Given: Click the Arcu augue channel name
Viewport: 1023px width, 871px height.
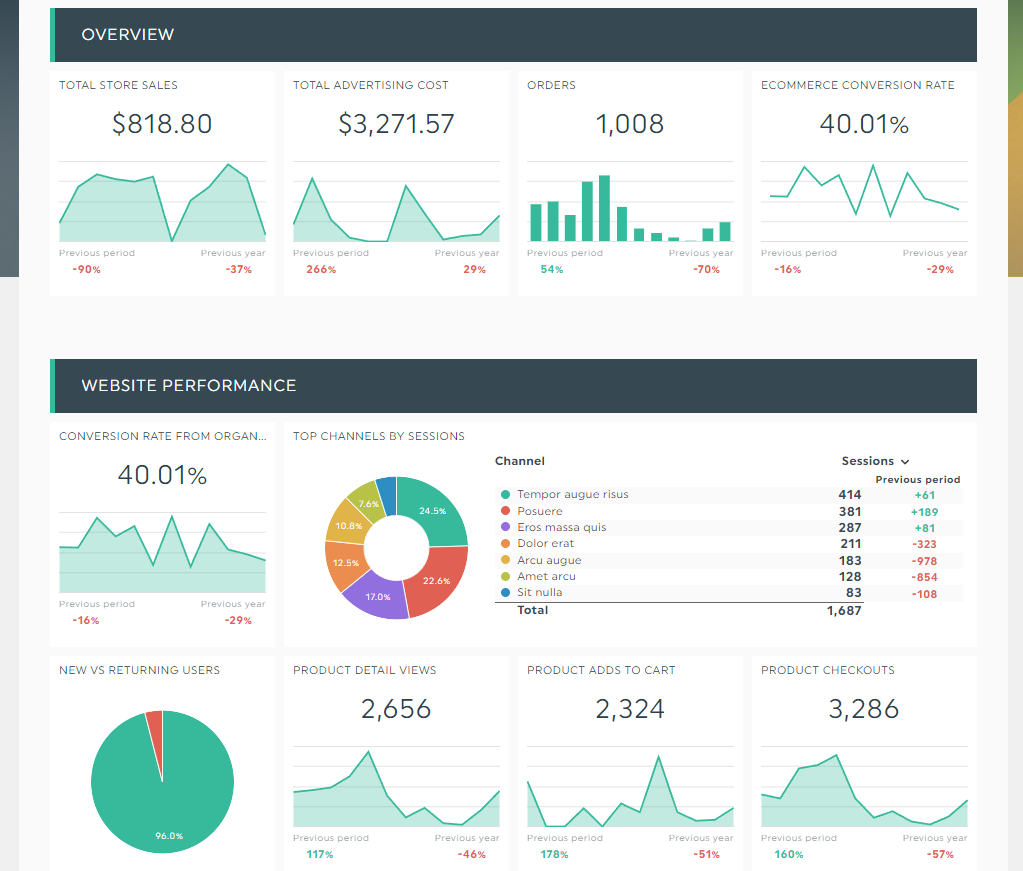Looking at the screenshot, I should [x=549, y=560].
